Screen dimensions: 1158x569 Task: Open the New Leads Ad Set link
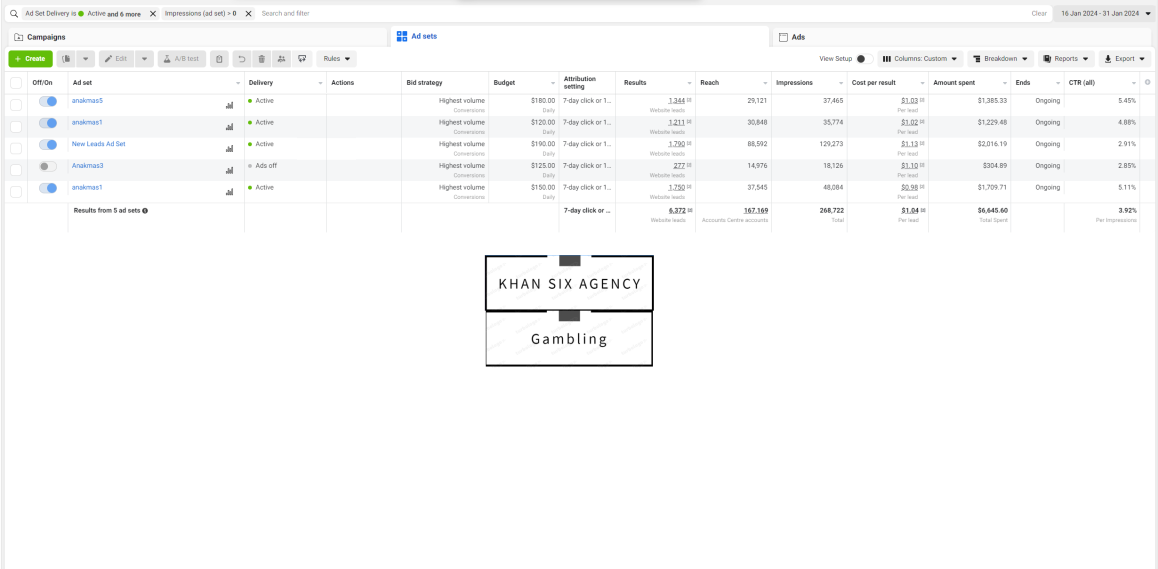click(x=98, y=144)
